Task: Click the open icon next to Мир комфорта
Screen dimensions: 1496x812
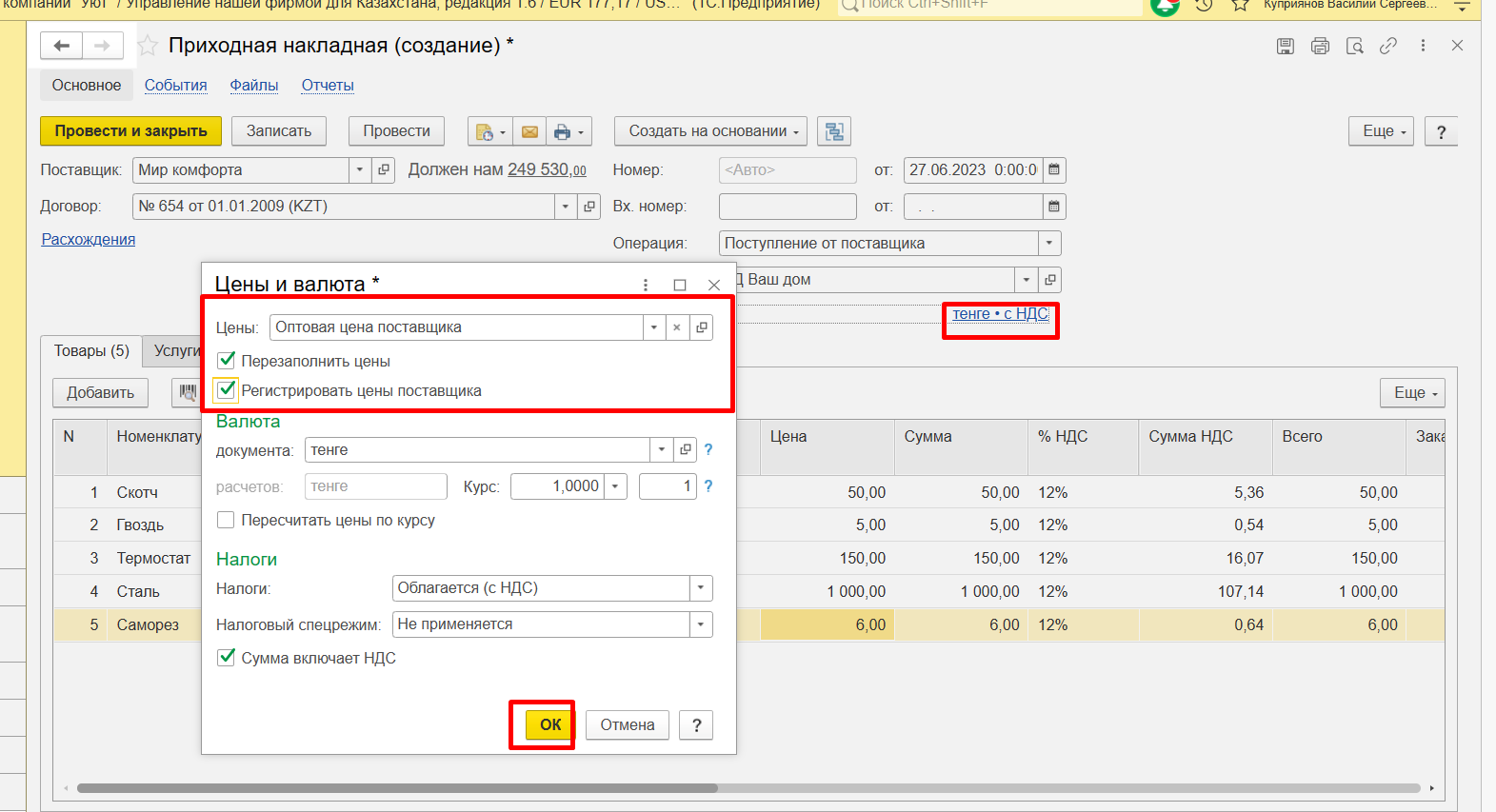Action: point(384,170)
